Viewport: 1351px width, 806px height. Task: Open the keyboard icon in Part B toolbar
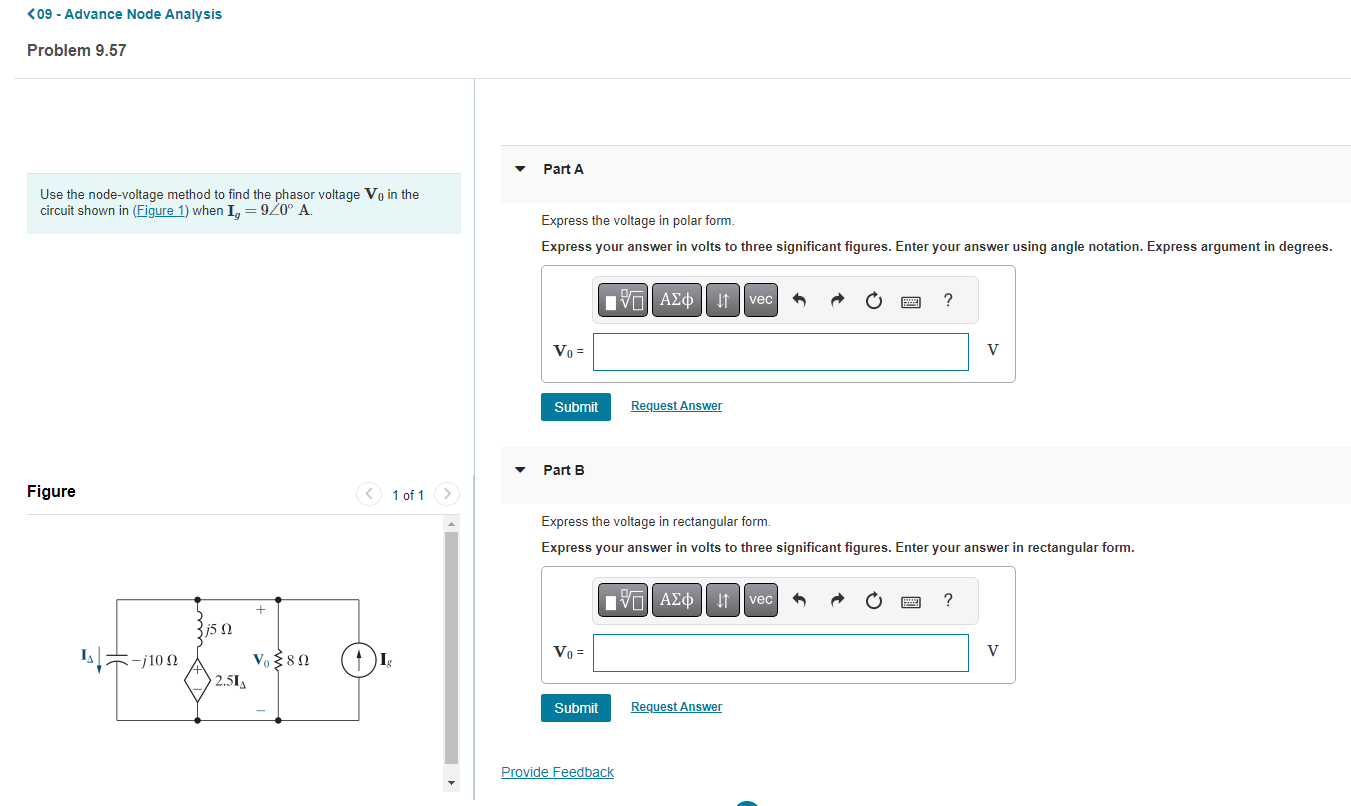click(910, 599)
